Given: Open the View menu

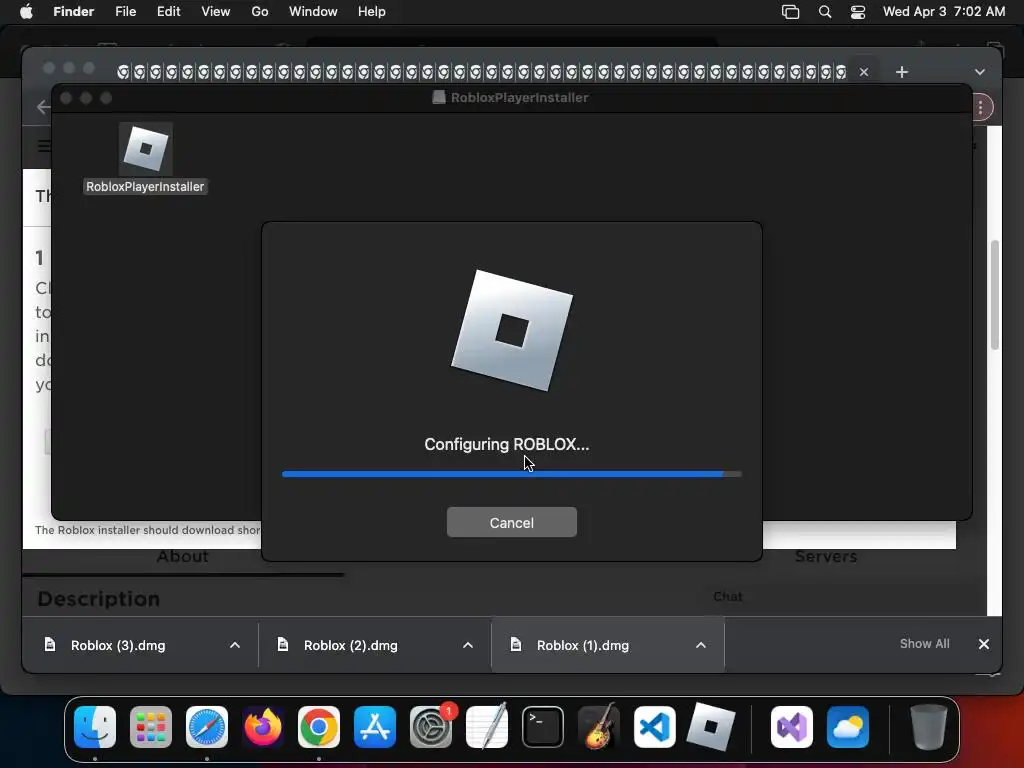Looking at the screenshot, I should (216, 12).
